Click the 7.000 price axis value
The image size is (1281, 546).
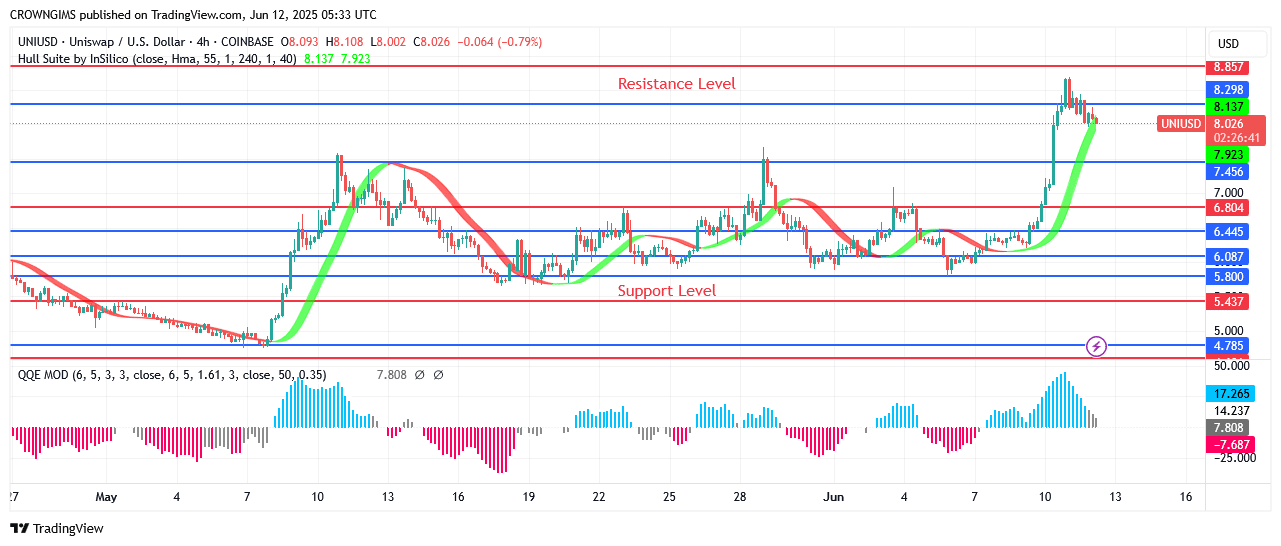click(1229, 192)
